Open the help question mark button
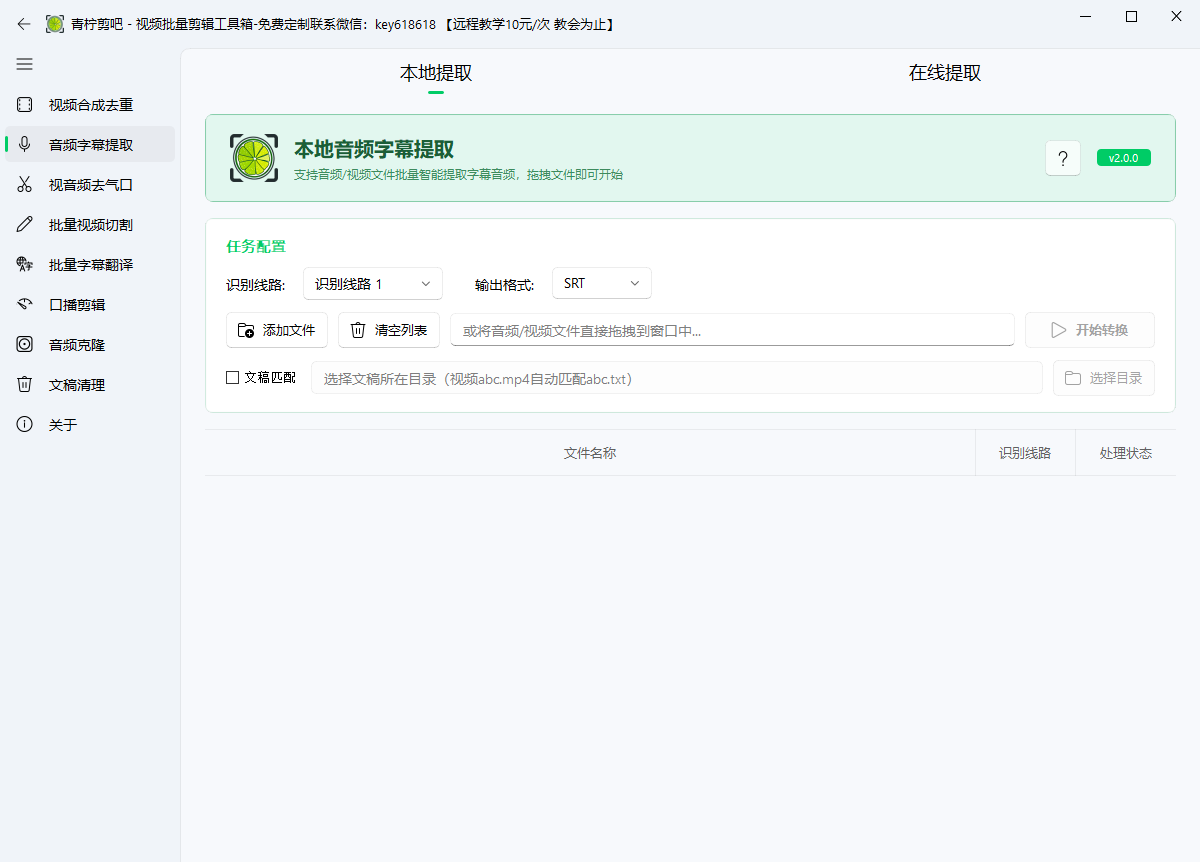The image size is (1200, 862). [1063, 157]
